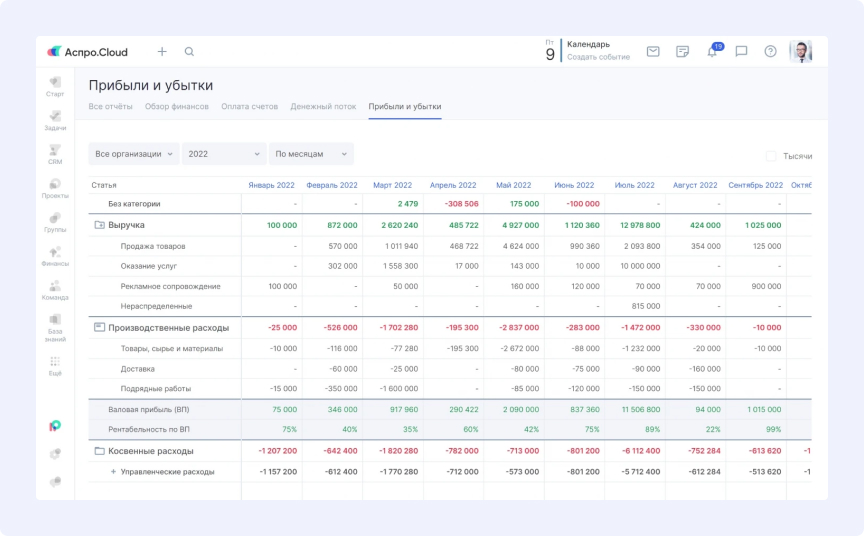Open the notes icon in header
The height and width of the screenshot is (536, 864).
(682, 52)
